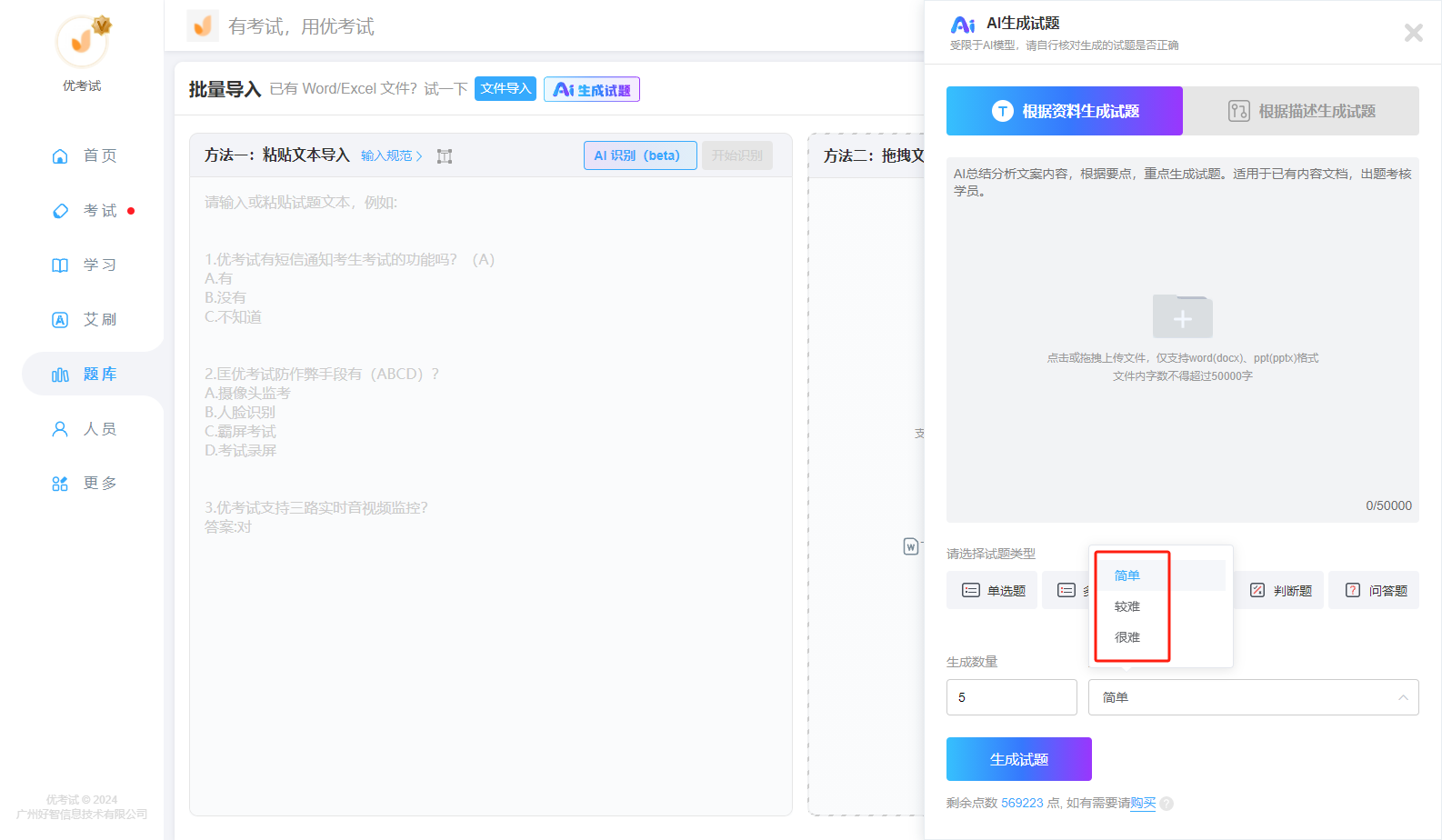Open the 输入规范 link
This screenshot has width=1442, height=840.
392,156
